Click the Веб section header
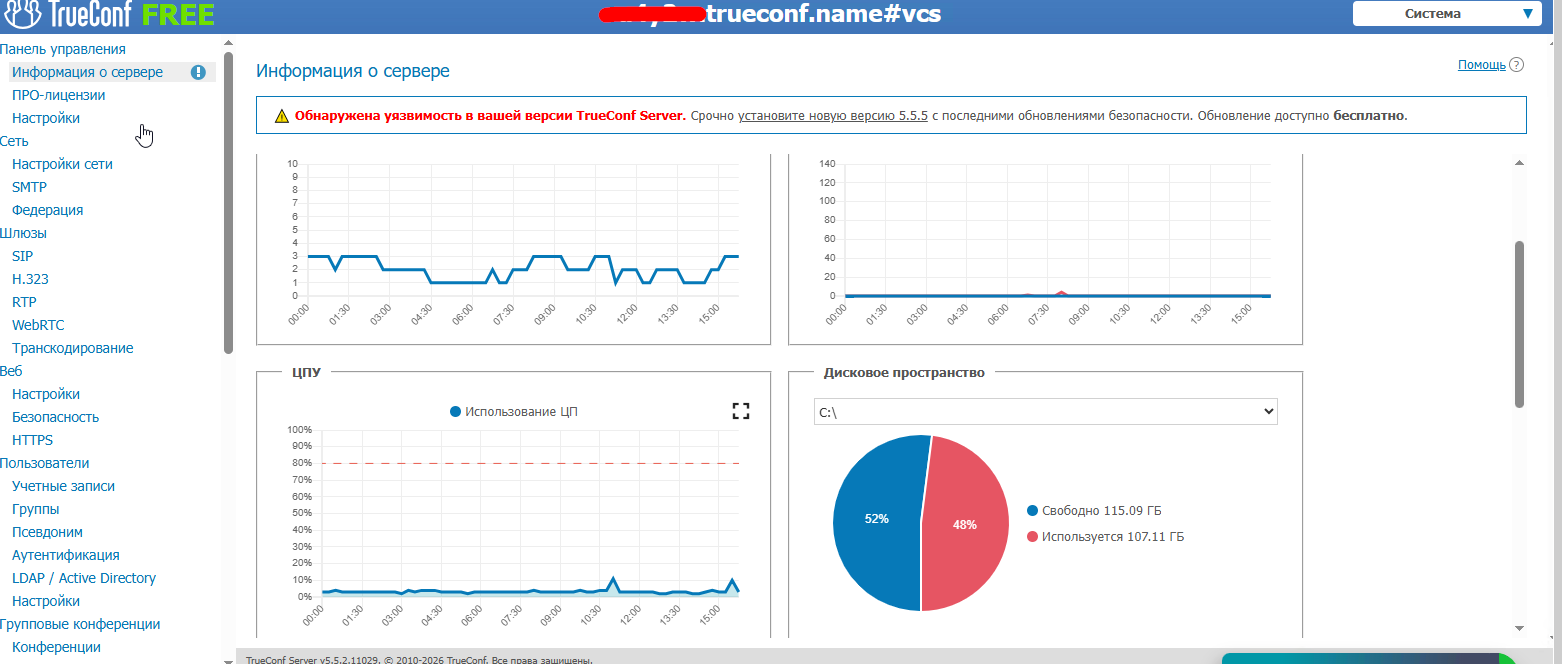1562x664 pixels. (11, 371)
